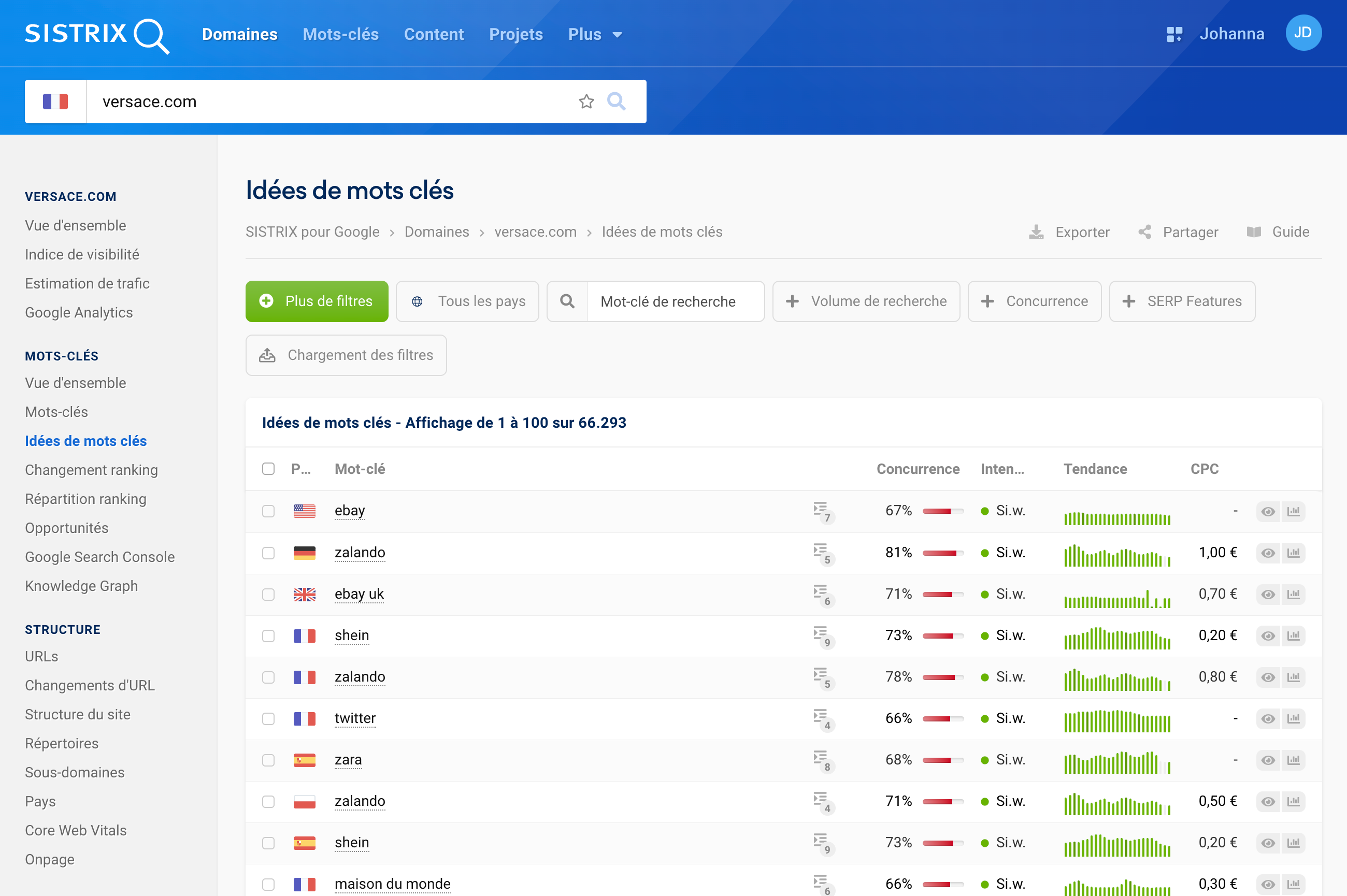The width and height of the screenshot is (1347, 896).
Task: Open the Domaines tab
Action: point(239,34)
